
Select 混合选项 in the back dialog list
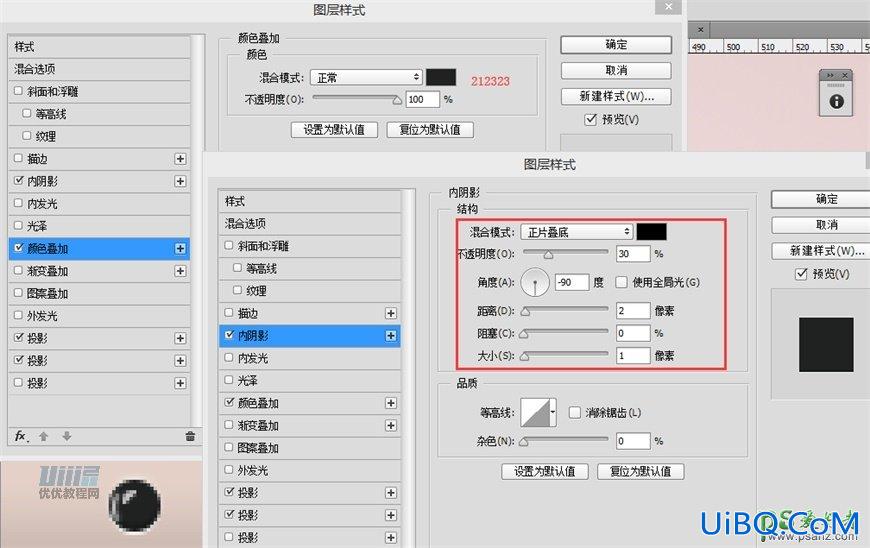tap(99, 69)
